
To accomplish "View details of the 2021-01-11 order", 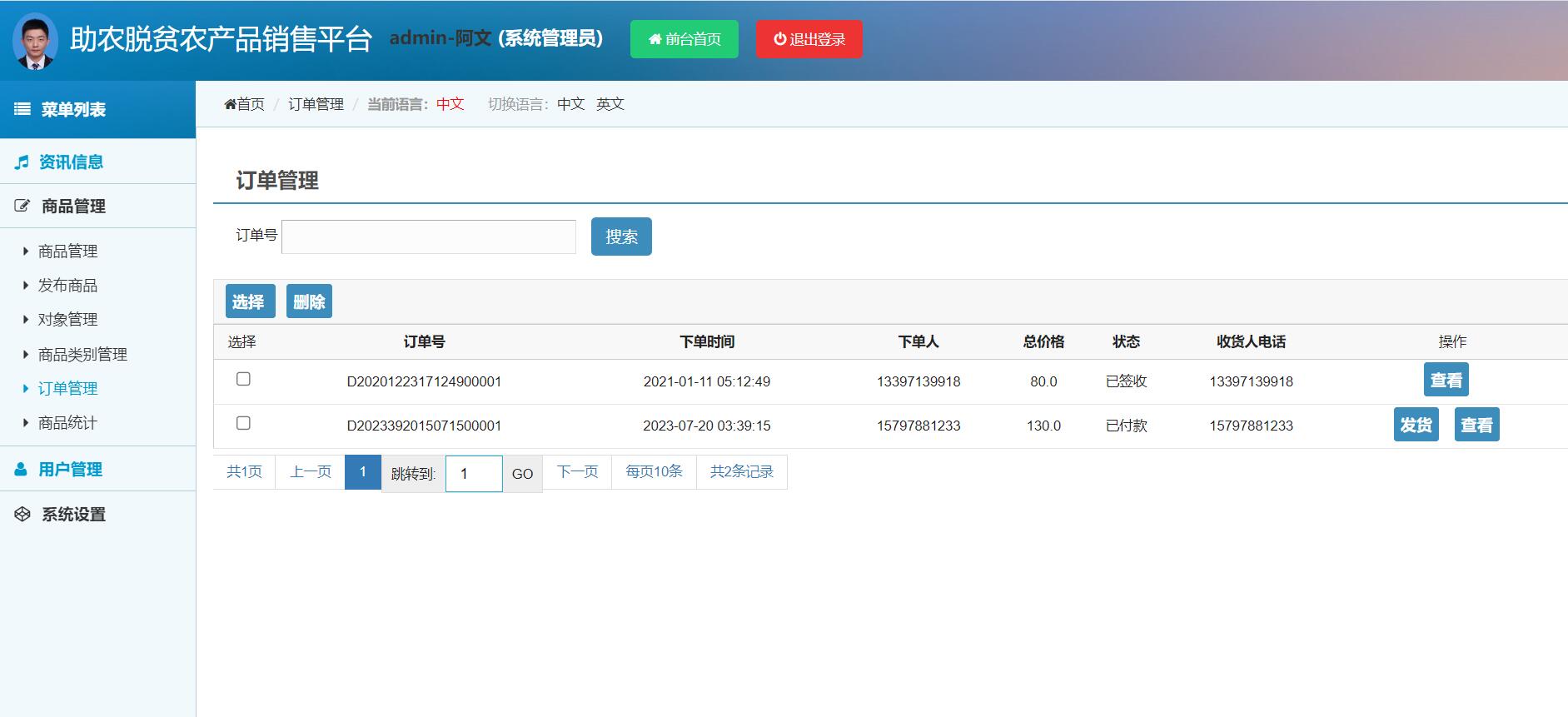I will tap(1446, 380).
